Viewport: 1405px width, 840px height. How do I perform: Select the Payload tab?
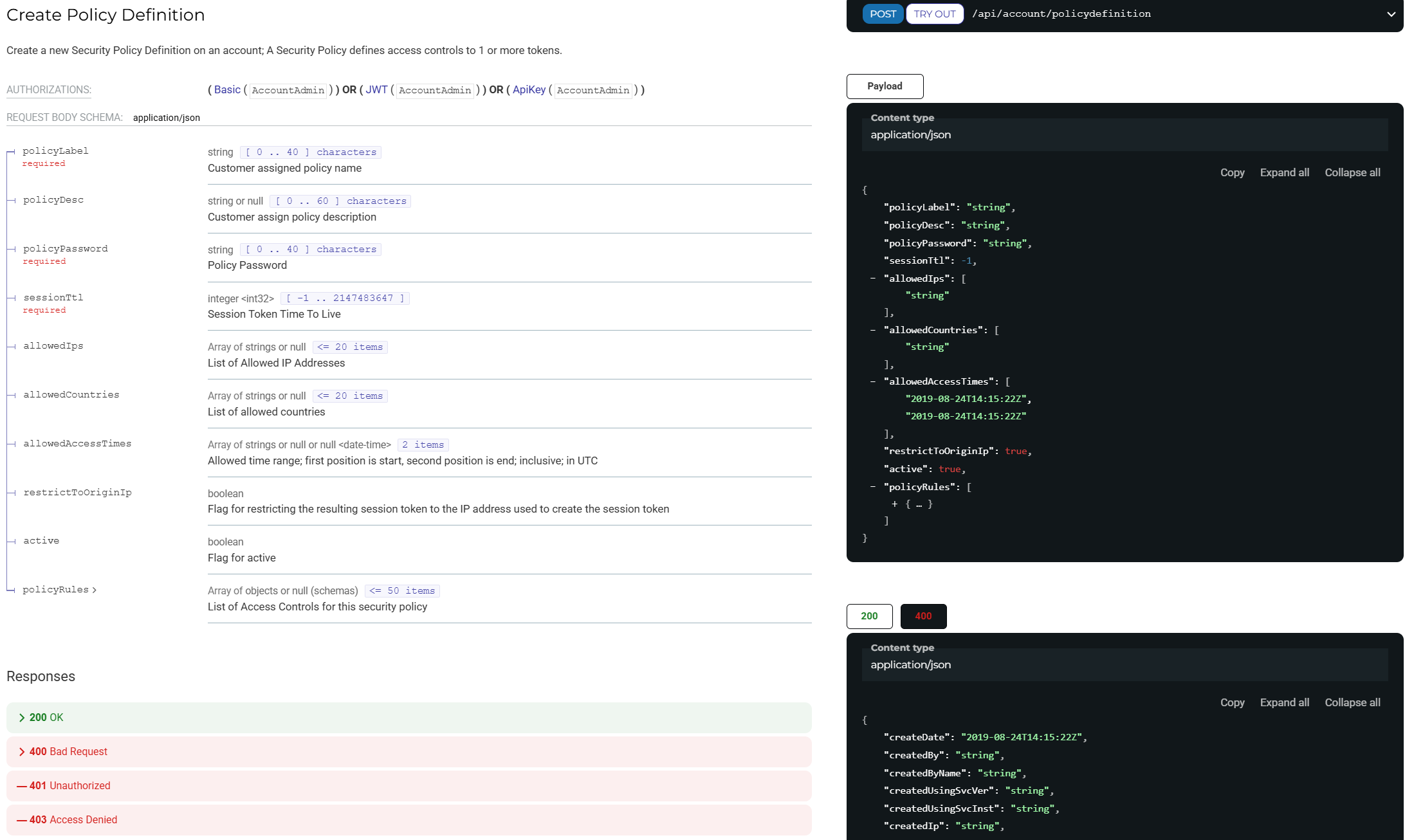click(885, 86)
